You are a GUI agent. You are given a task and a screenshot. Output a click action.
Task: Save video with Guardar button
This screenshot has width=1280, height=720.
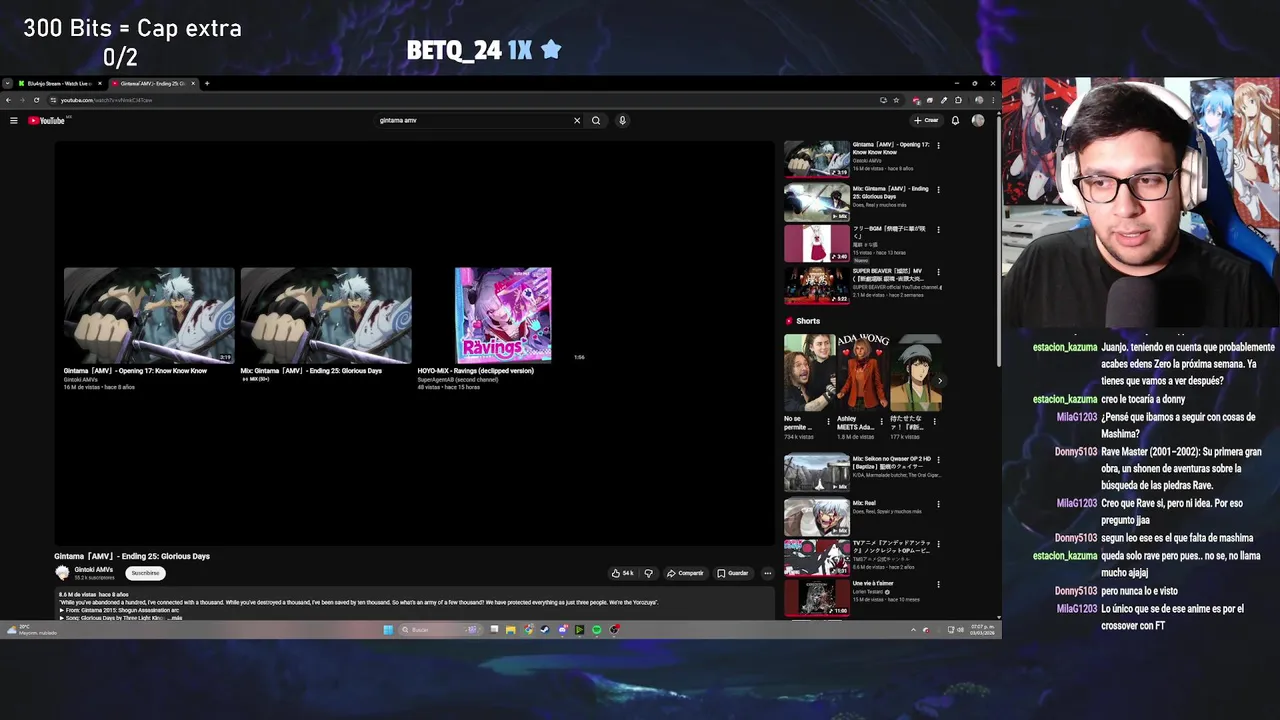(x=733, y=573)
